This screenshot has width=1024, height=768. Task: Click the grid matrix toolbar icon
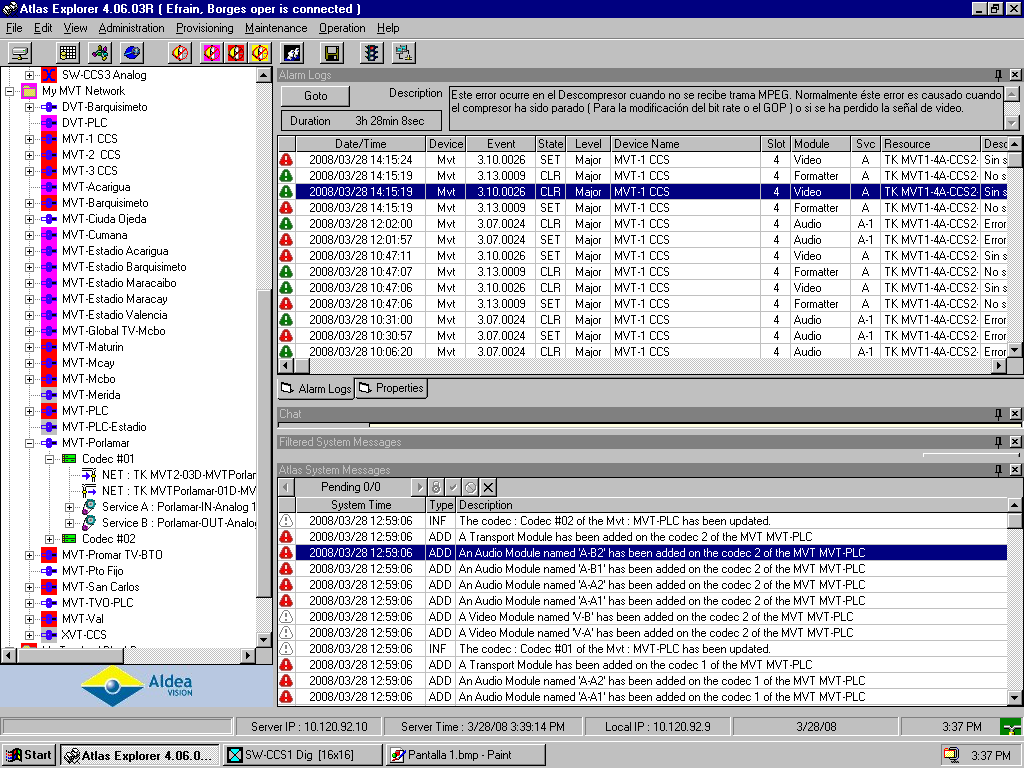pos(68,53)
